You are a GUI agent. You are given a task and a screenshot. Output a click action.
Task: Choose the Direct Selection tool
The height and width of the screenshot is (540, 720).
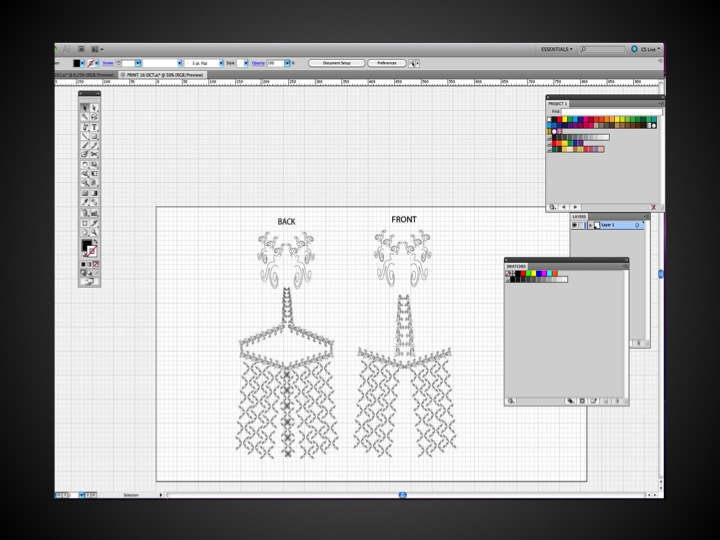click(94, 107)
